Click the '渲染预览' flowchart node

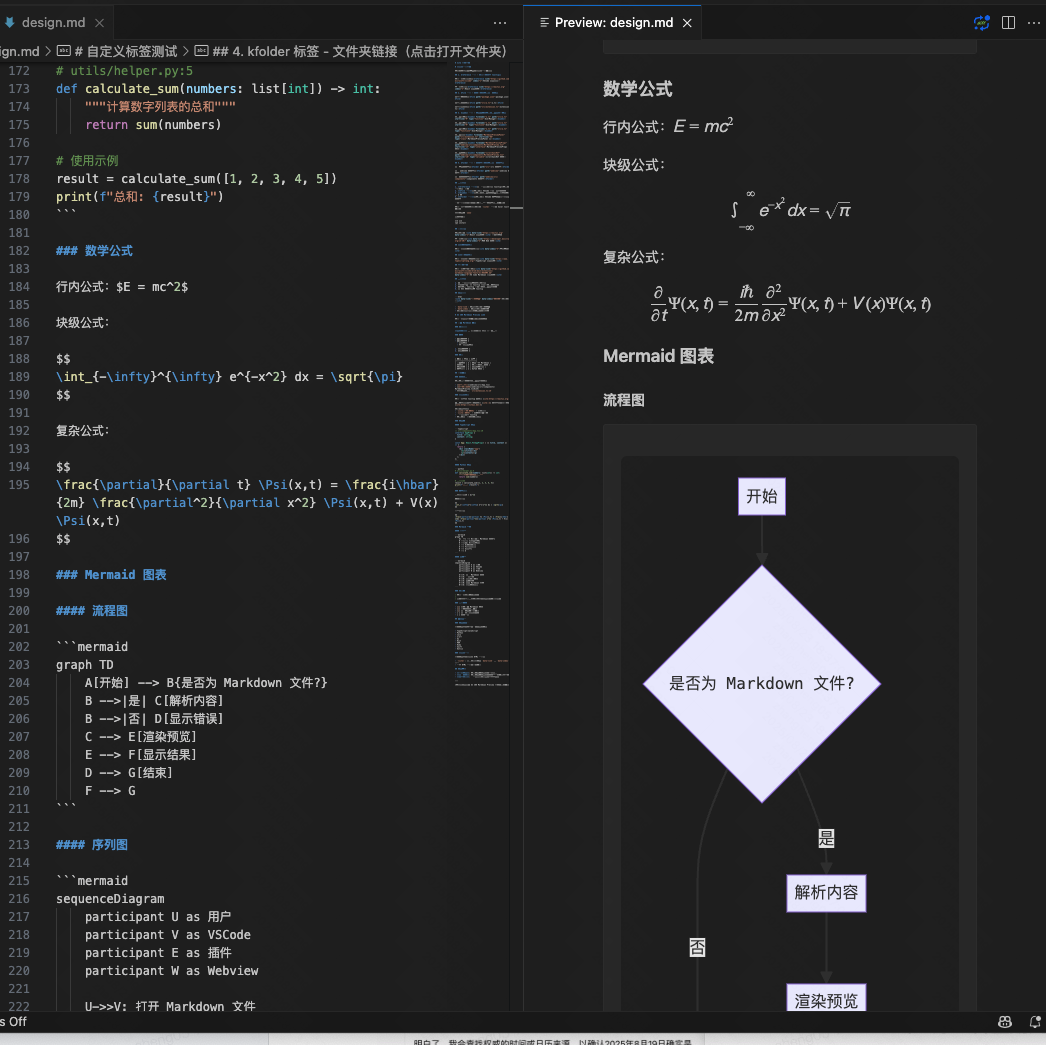(x=826, y=998)
